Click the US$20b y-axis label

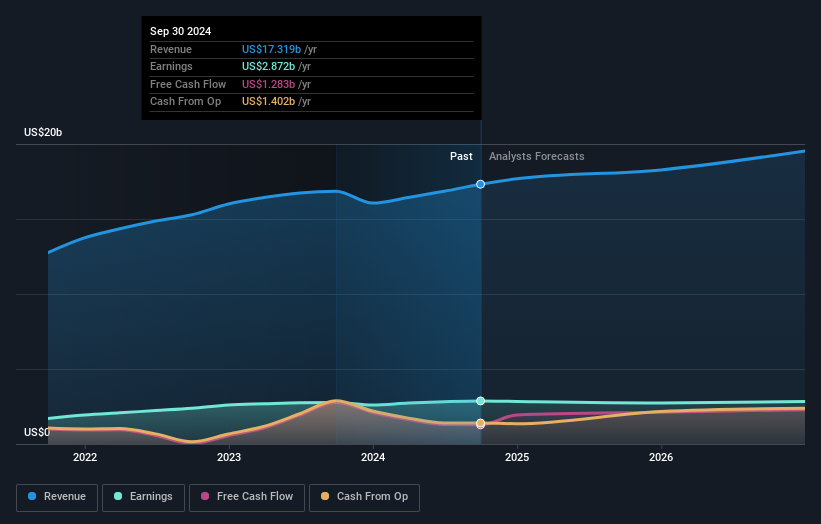coord(43,132)
